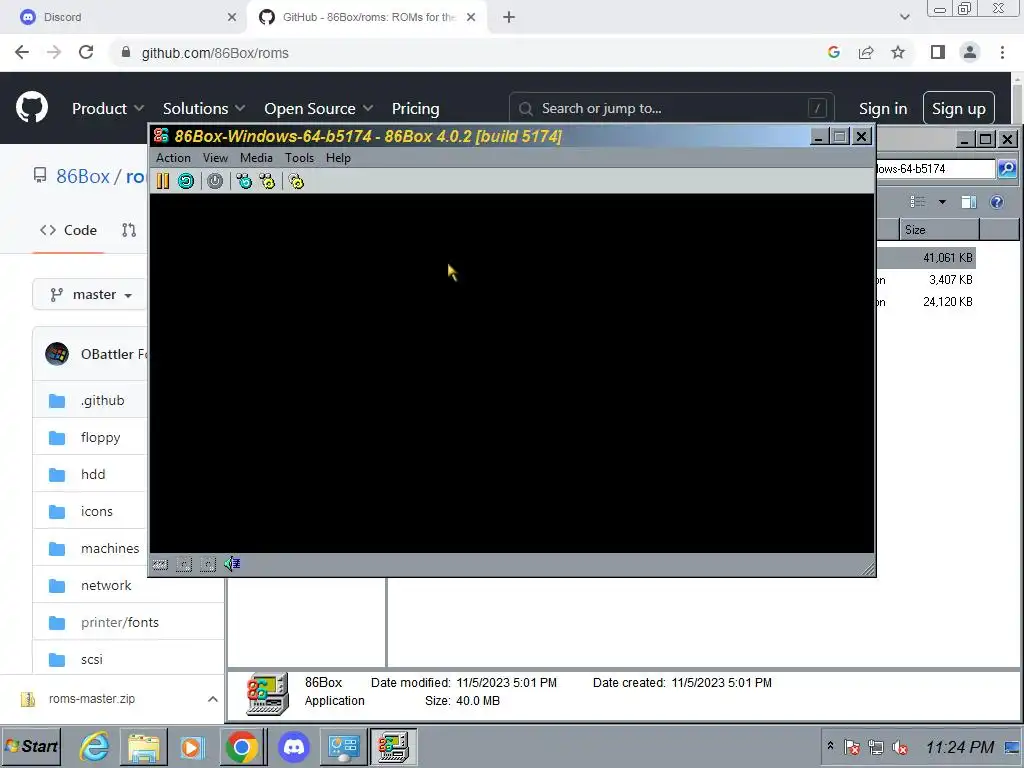1024x768 pixels.
Task: Sort by Size column in Explorer
Action: (x=939, y=230)
